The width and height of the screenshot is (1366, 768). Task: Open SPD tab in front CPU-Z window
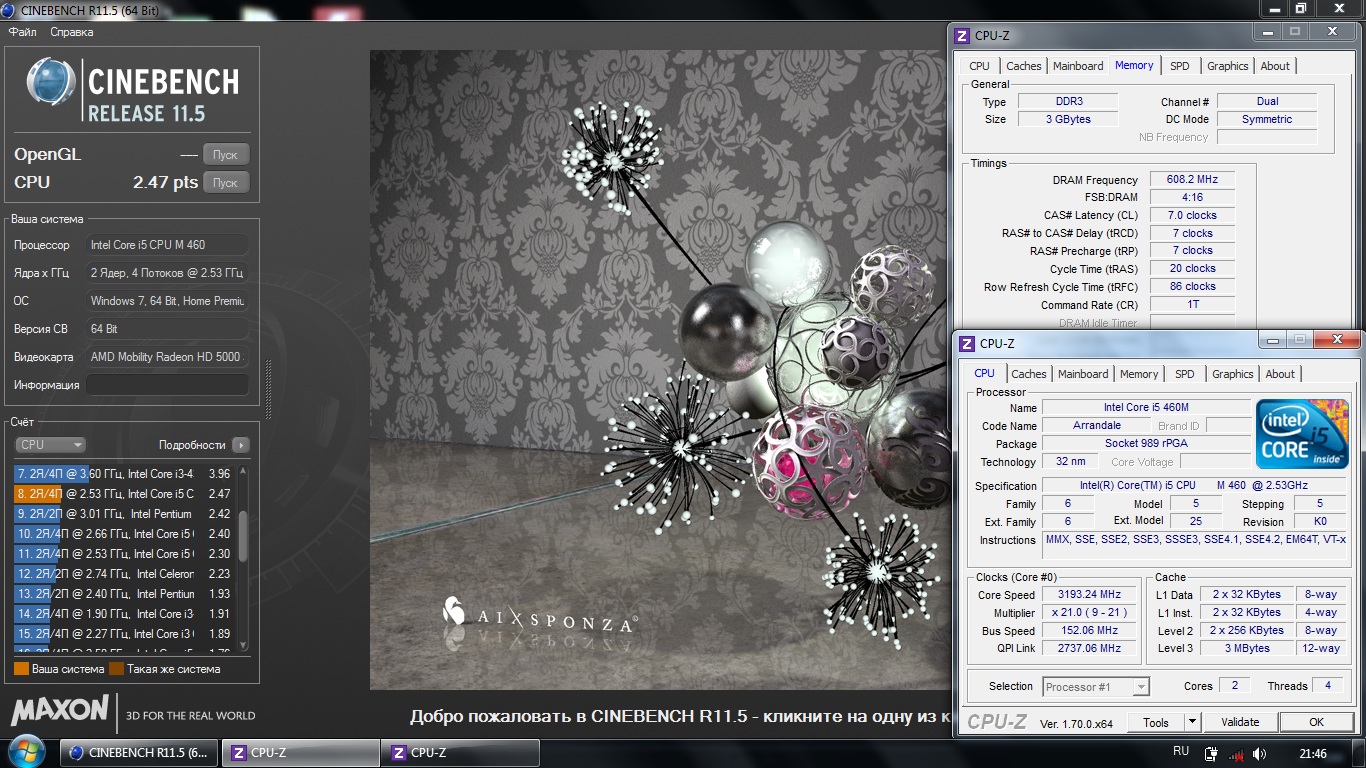[x=1185, y=374]
